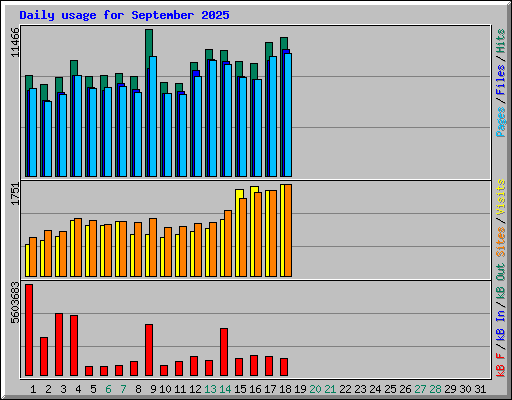This screenshot has width=512, height=400.
Task: Click the blue 'kB In' legend label
Action: 501,325
